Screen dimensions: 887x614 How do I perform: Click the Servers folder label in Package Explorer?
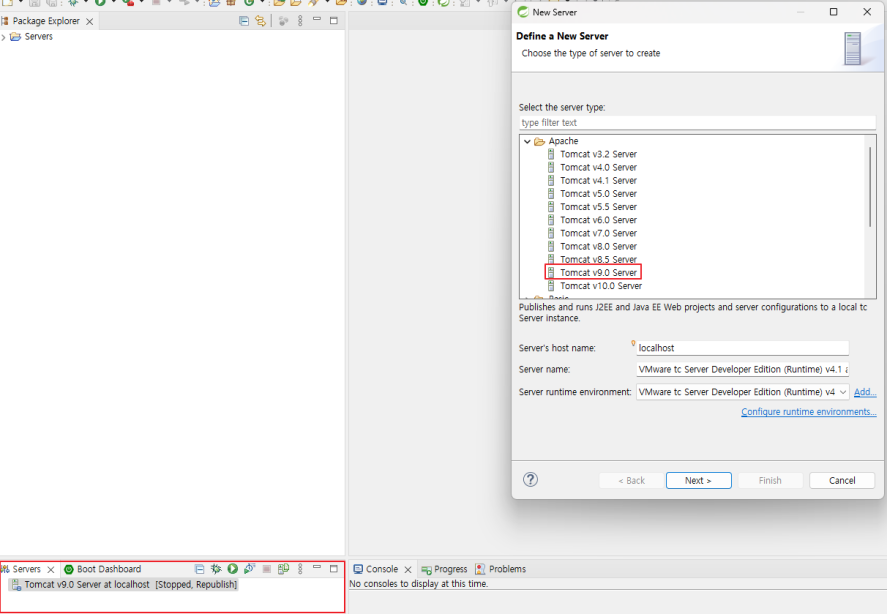click(x=38, y=37)
